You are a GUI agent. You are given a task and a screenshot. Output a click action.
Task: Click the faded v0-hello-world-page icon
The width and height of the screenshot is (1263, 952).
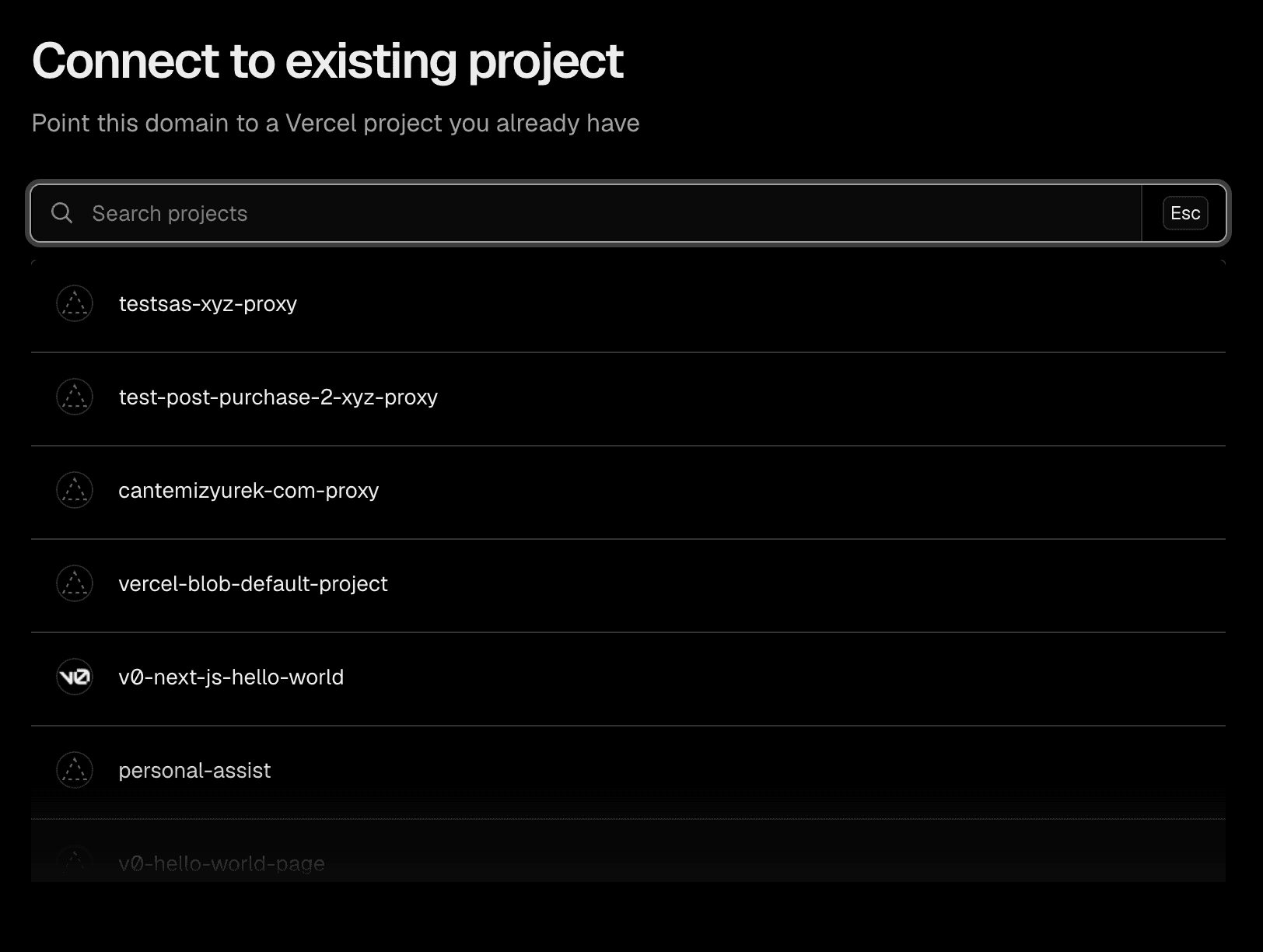(x=75, y=862)
